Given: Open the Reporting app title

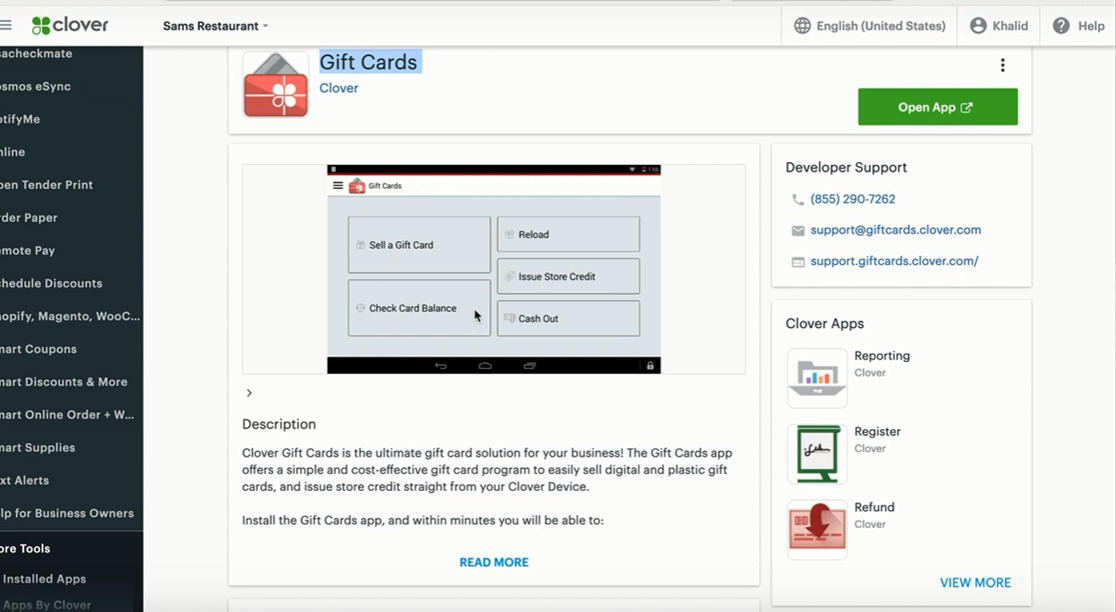Looking at the screenshot, I should [x=882, y=356].
